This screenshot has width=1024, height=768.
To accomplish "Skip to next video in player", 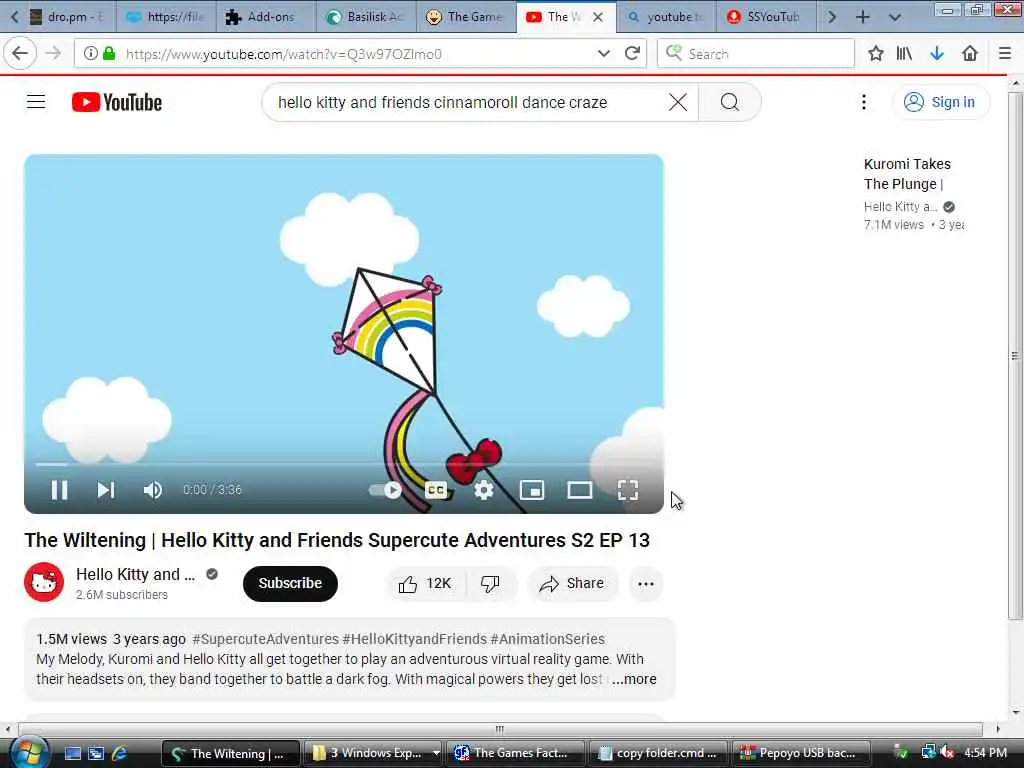I will coord(106,490).
